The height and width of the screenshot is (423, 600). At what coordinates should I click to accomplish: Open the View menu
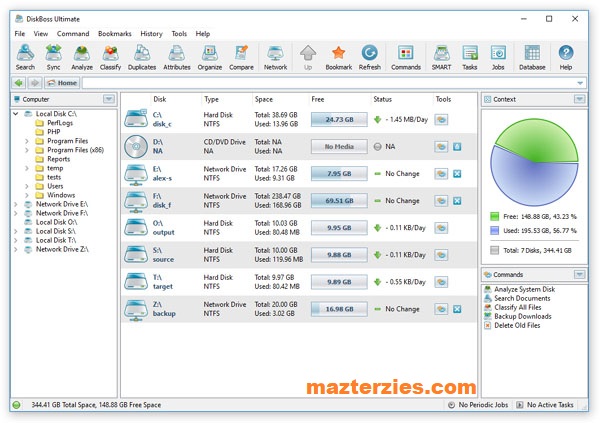click(41, 34)
